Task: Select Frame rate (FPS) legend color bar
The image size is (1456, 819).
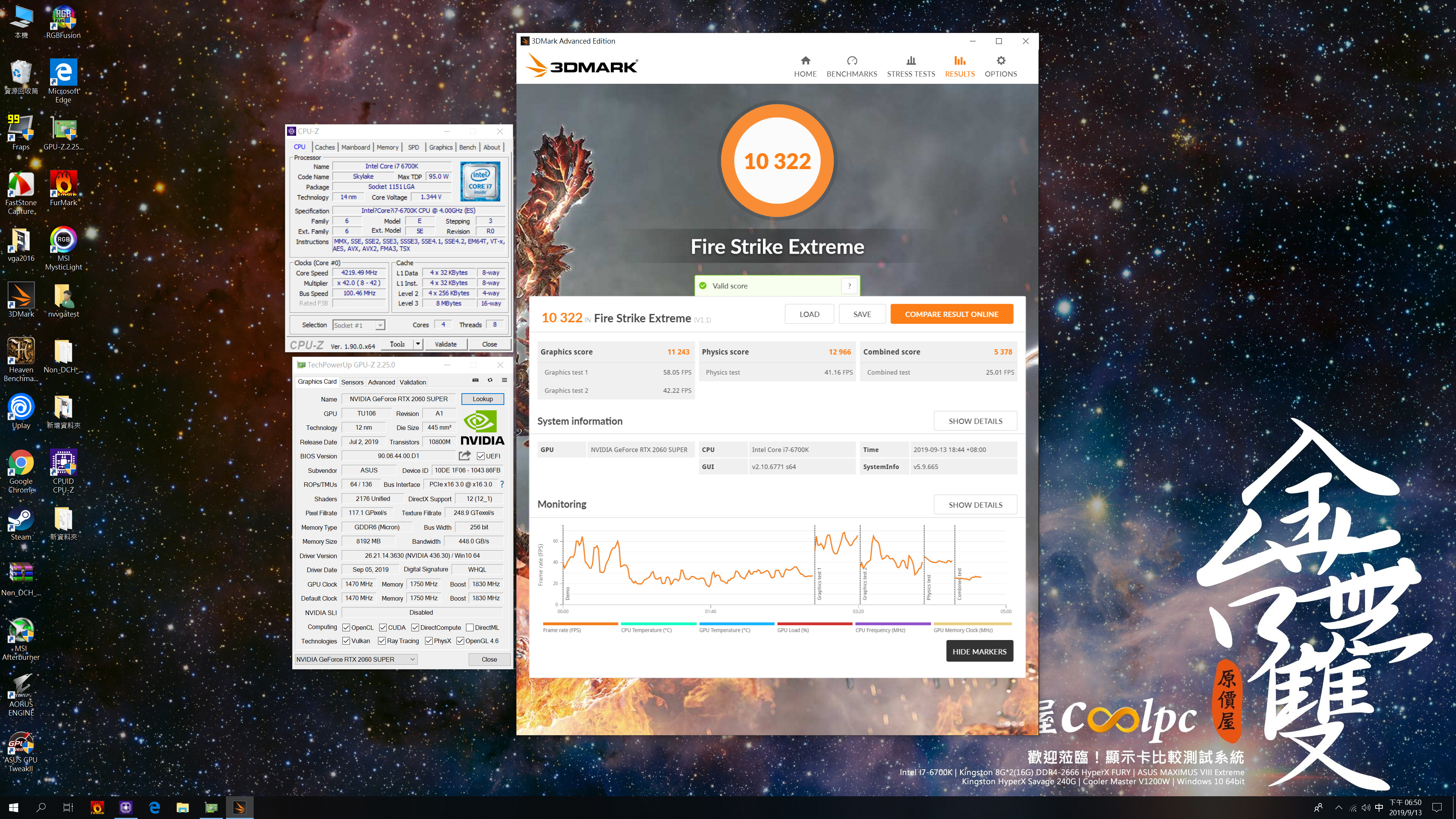Action: pos(580,624)
